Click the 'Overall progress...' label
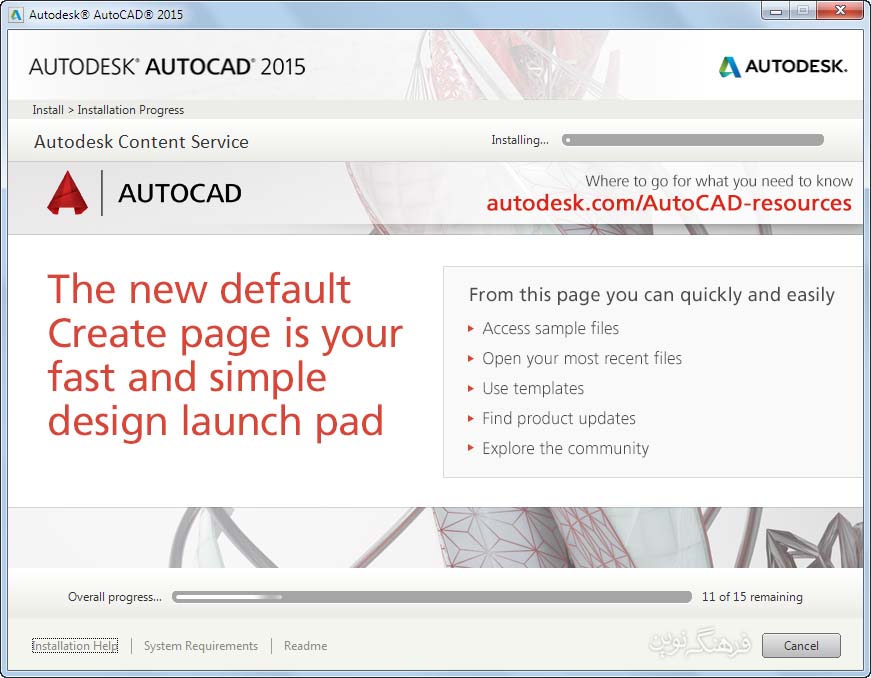The width and height of the screenshot is (871, 678). point(114,597)
